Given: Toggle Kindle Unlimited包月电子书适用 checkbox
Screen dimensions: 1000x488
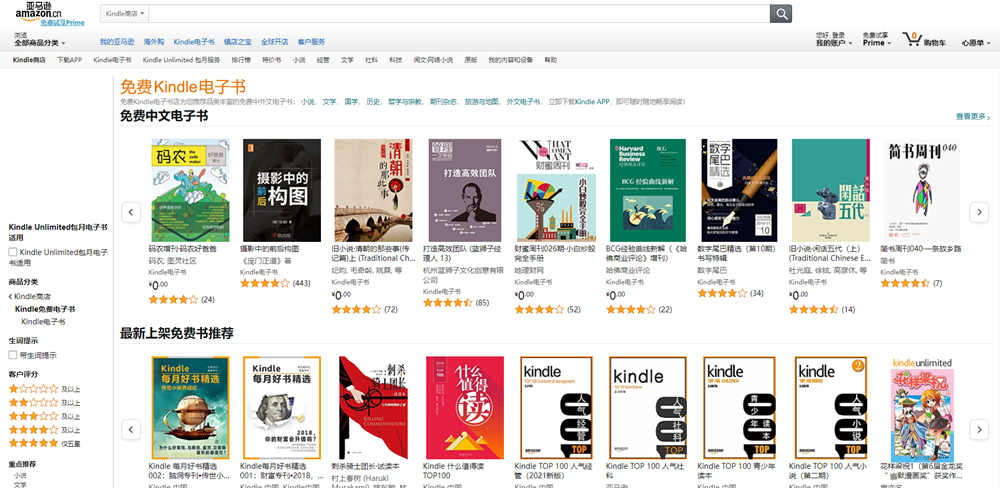Looking at the screenshot, I should click(x=13, y=253).
